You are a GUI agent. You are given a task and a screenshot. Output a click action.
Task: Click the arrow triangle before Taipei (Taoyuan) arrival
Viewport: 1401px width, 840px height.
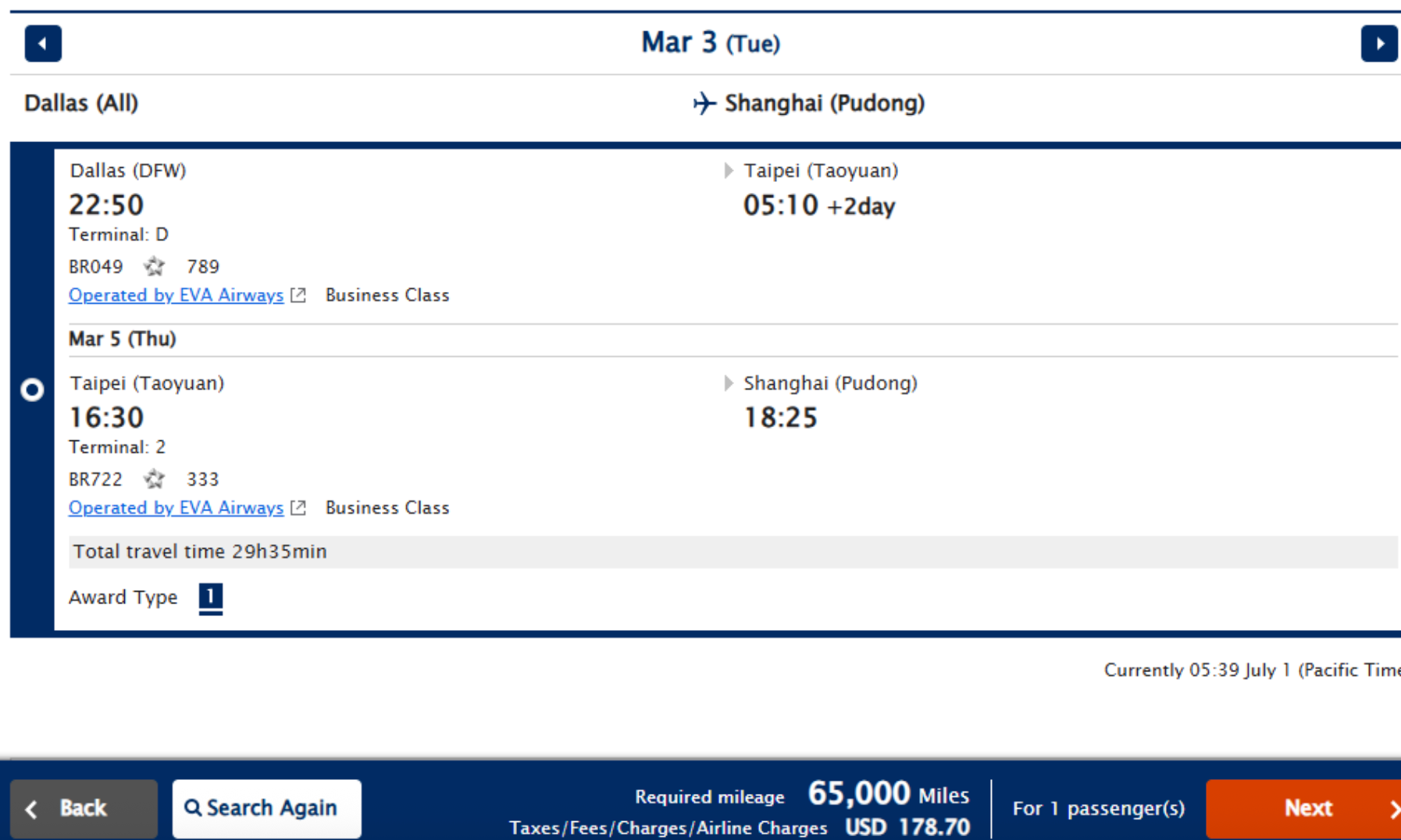click(729, 170)
